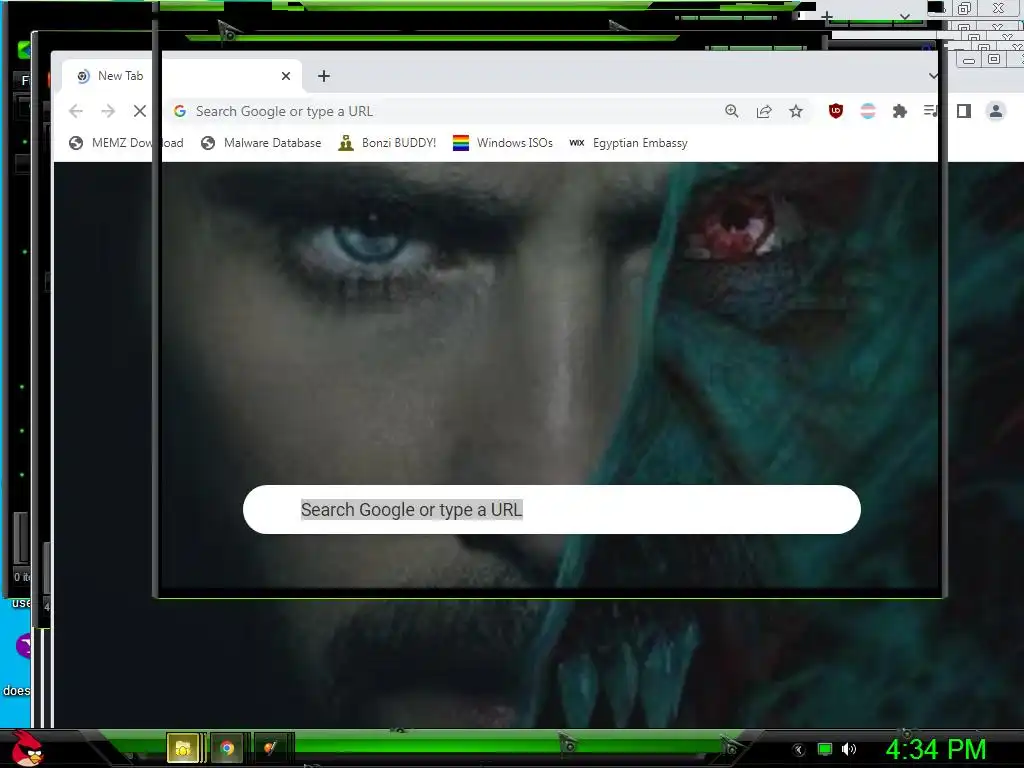This screenshot has height=768, width=1024.
Task: Open the Egyptian Embassy bookmark
Action: pyautogui.click(x=628, y=143)
